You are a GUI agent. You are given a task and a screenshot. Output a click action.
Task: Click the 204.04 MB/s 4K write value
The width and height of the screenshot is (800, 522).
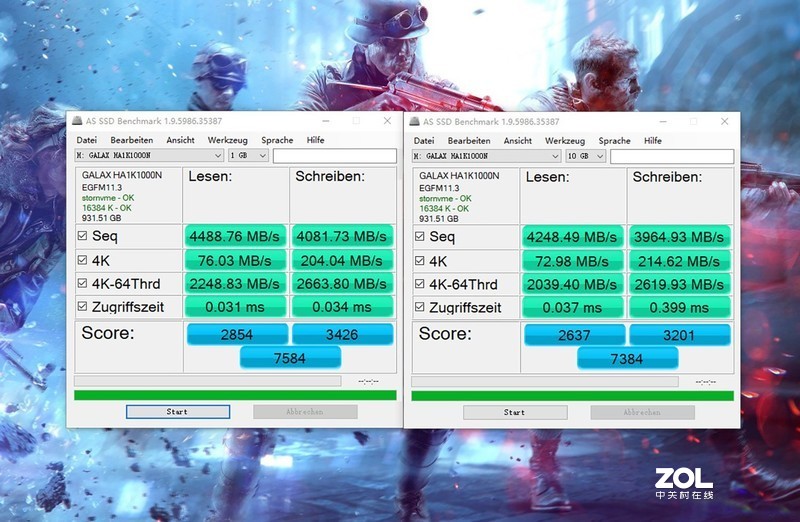(x=342, y=260)
